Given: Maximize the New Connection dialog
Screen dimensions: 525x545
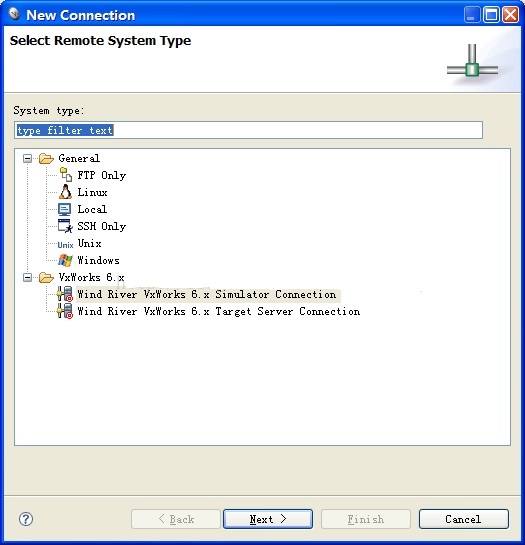Looking at the screenshot, I should (x=491, y=15).
